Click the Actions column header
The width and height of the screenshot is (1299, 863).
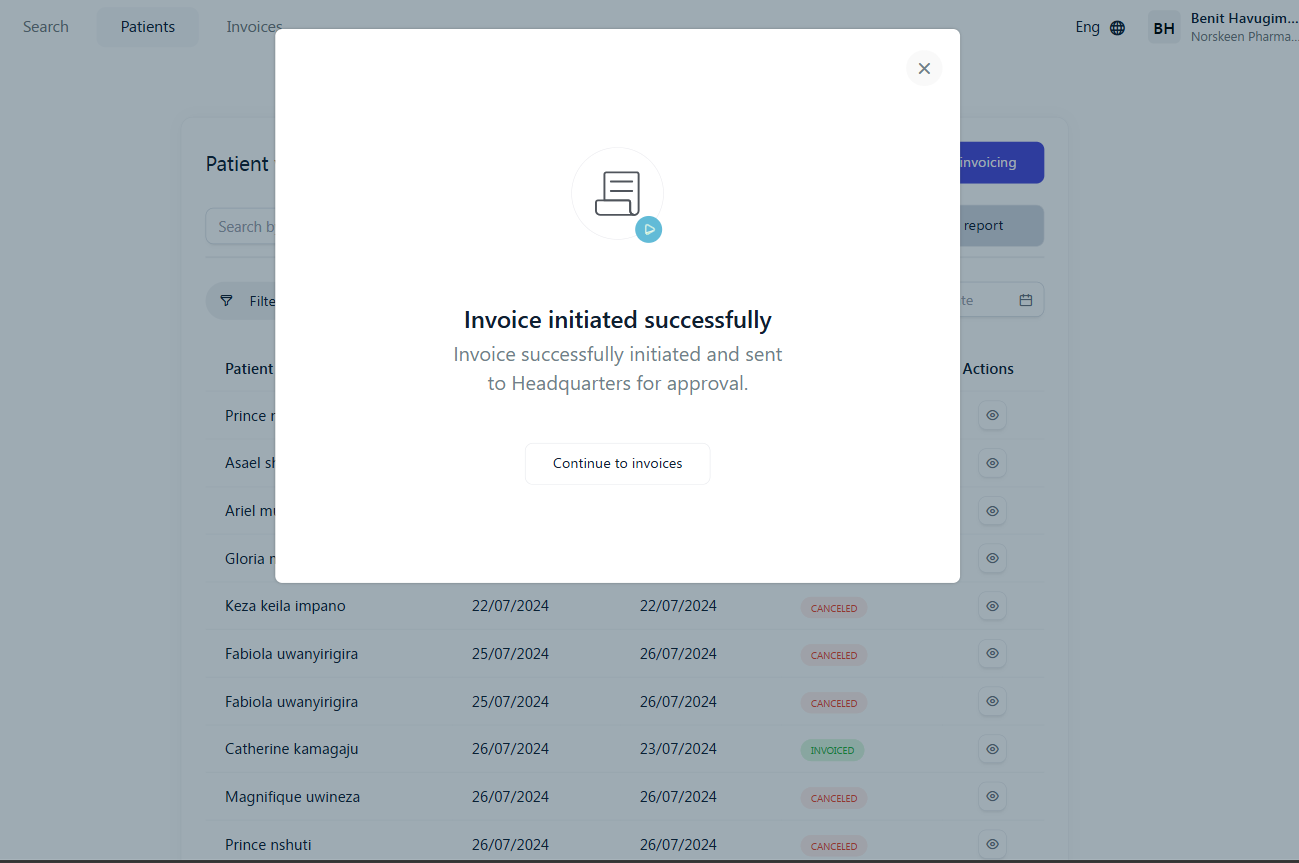click(988, 369)
